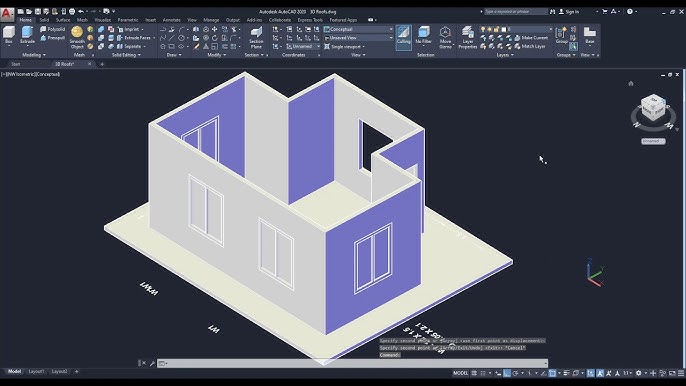Viewport: 686px width, 386px height.
Task: Click the command line input field
Action: 352,363
